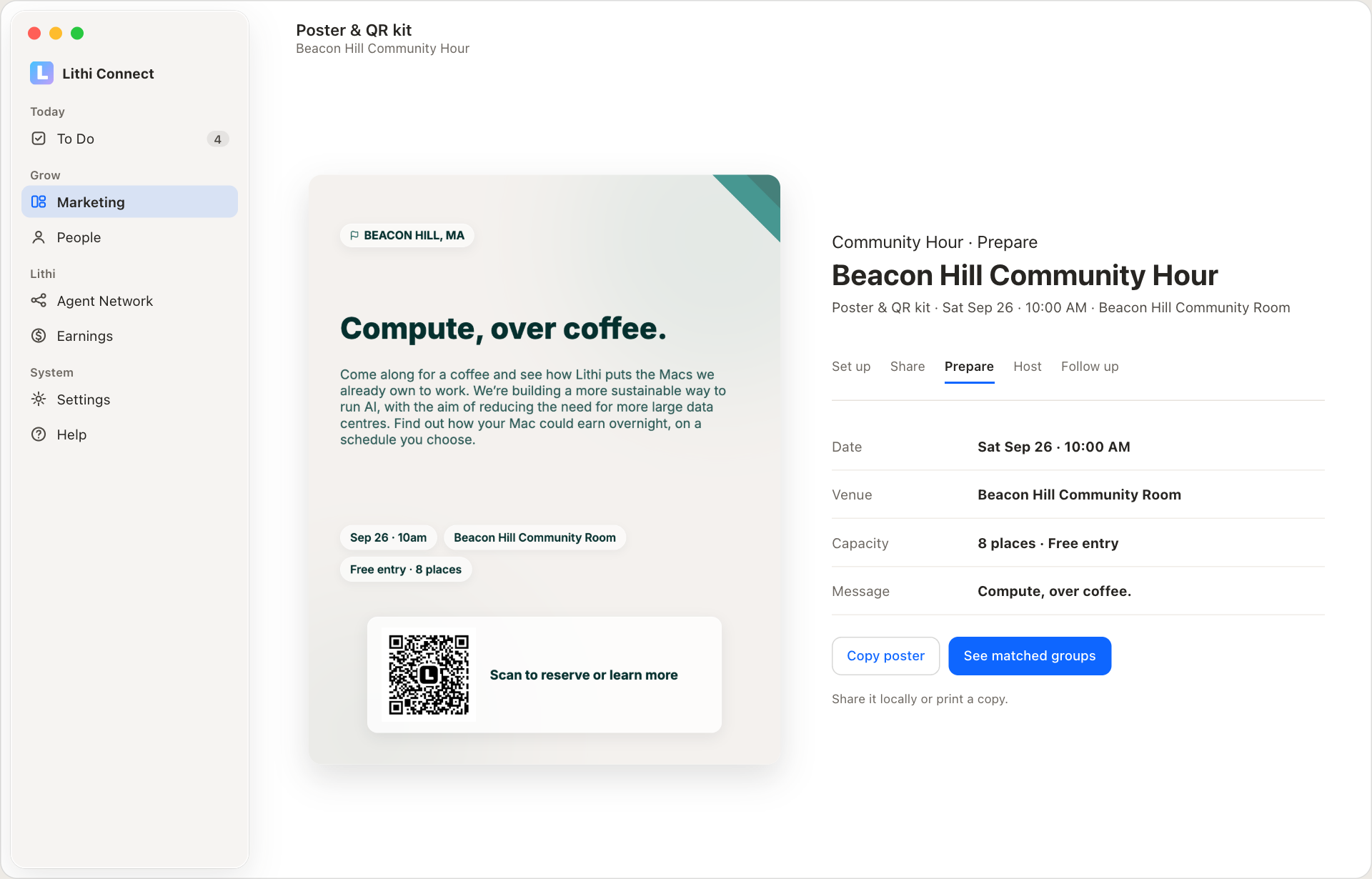Switch to the Share tab
The image size is (1372, 879).
[908, 367]
